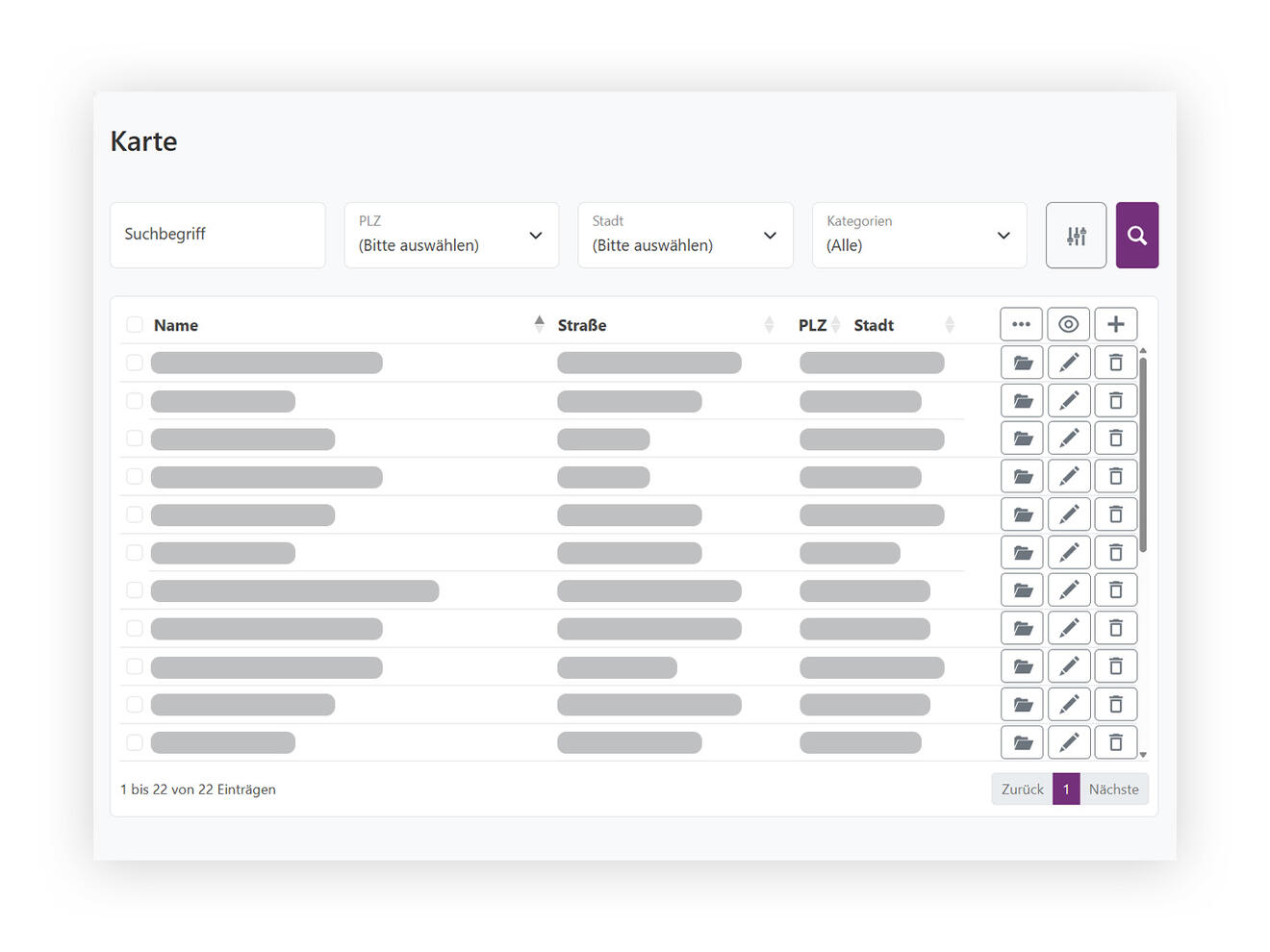Viewport: 1270px width, 952px height.
Task: Click the Zurück pagination button
Action: (x=1022, y=789)
